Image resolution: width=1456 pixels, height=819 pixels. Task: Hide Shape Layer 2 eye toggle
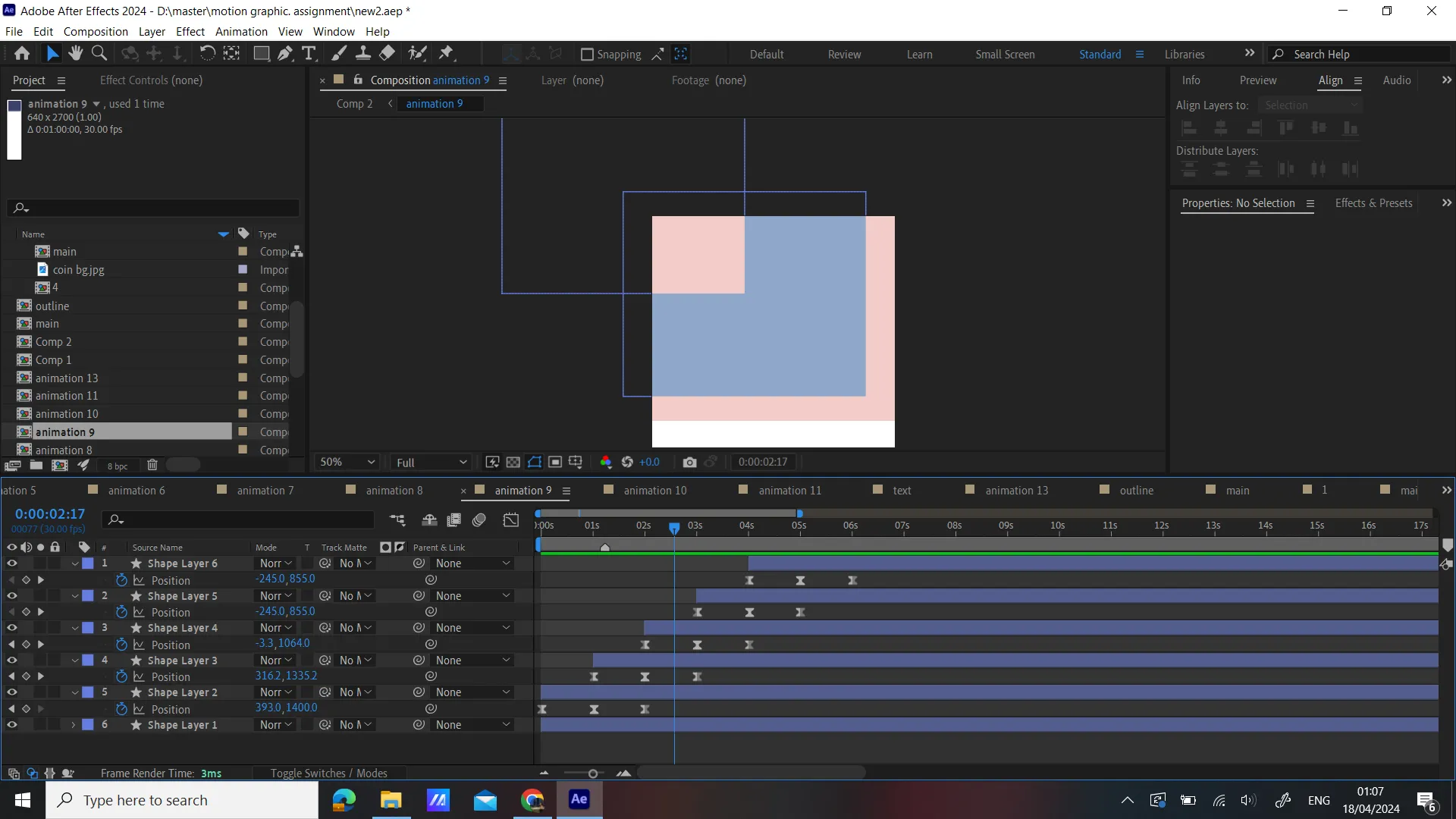11,692
